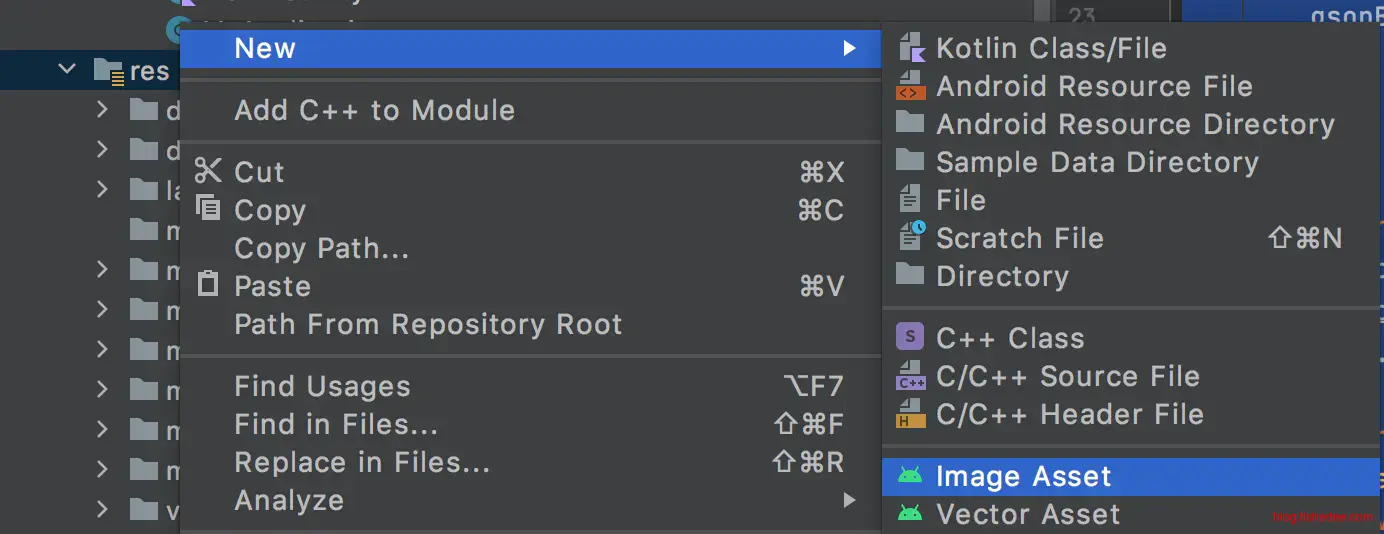The width and height of the screenshot is (1384, 534).
Task: Click the C/C++ Header File icon
Action: coord(910,414)
